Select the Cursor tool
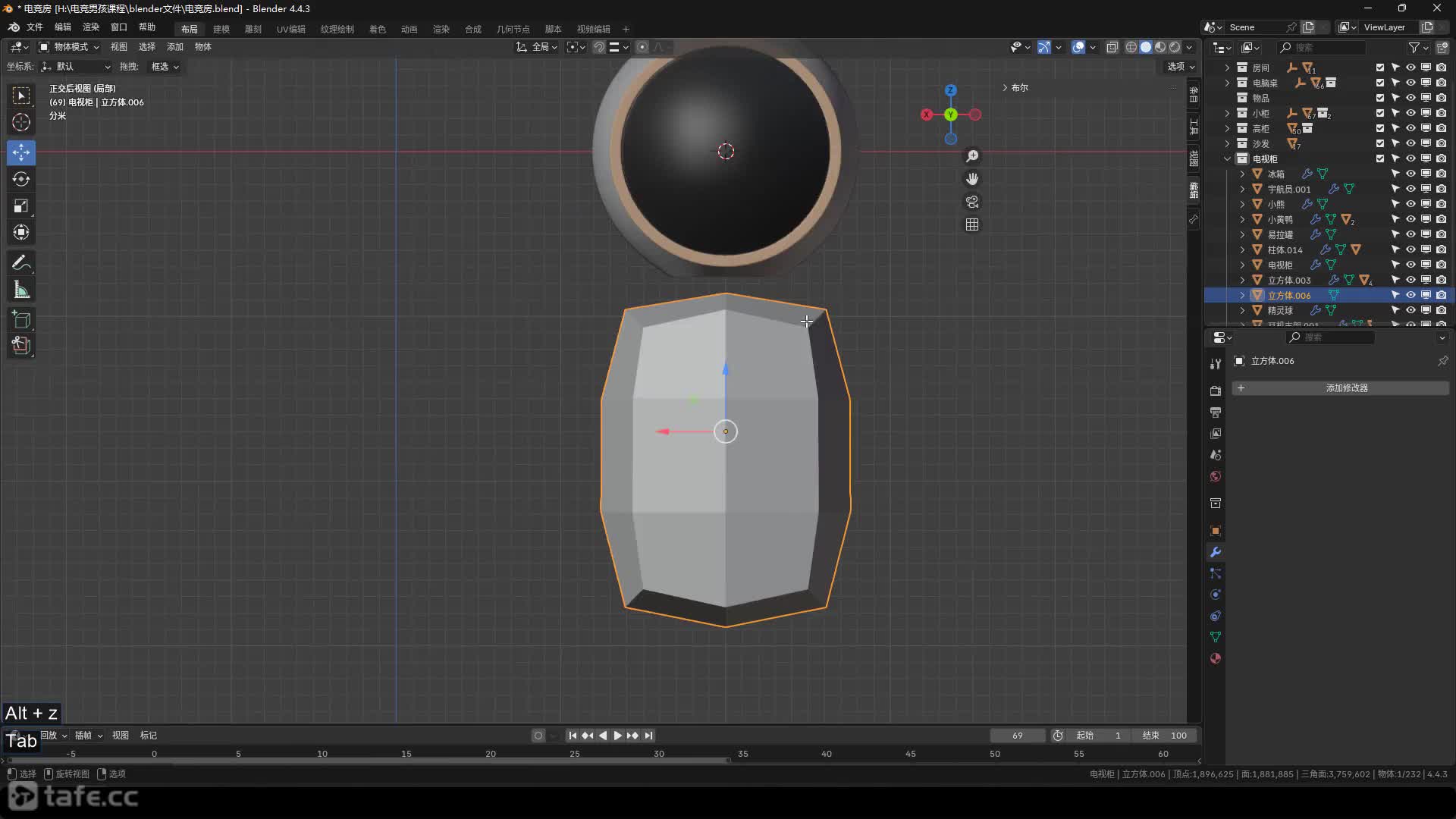 click(21, 122)
